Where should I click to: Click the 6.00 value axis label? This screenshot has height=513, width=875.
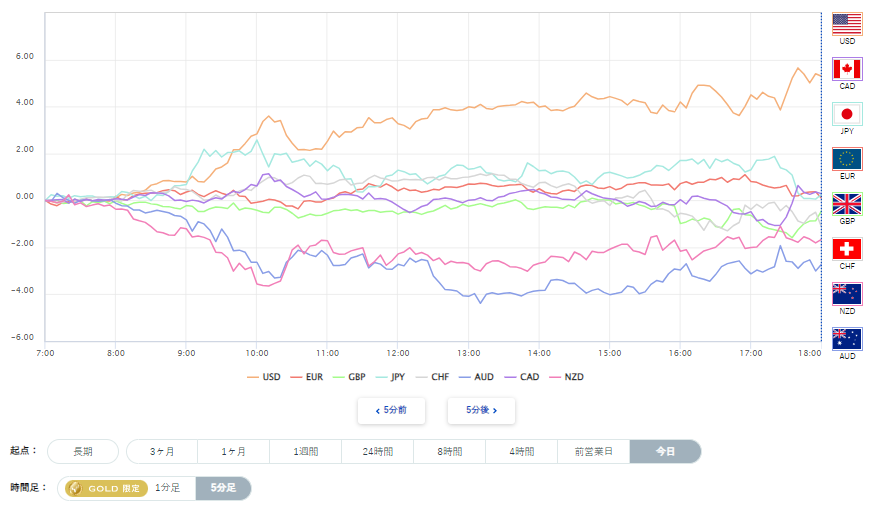tap(25, 56)
